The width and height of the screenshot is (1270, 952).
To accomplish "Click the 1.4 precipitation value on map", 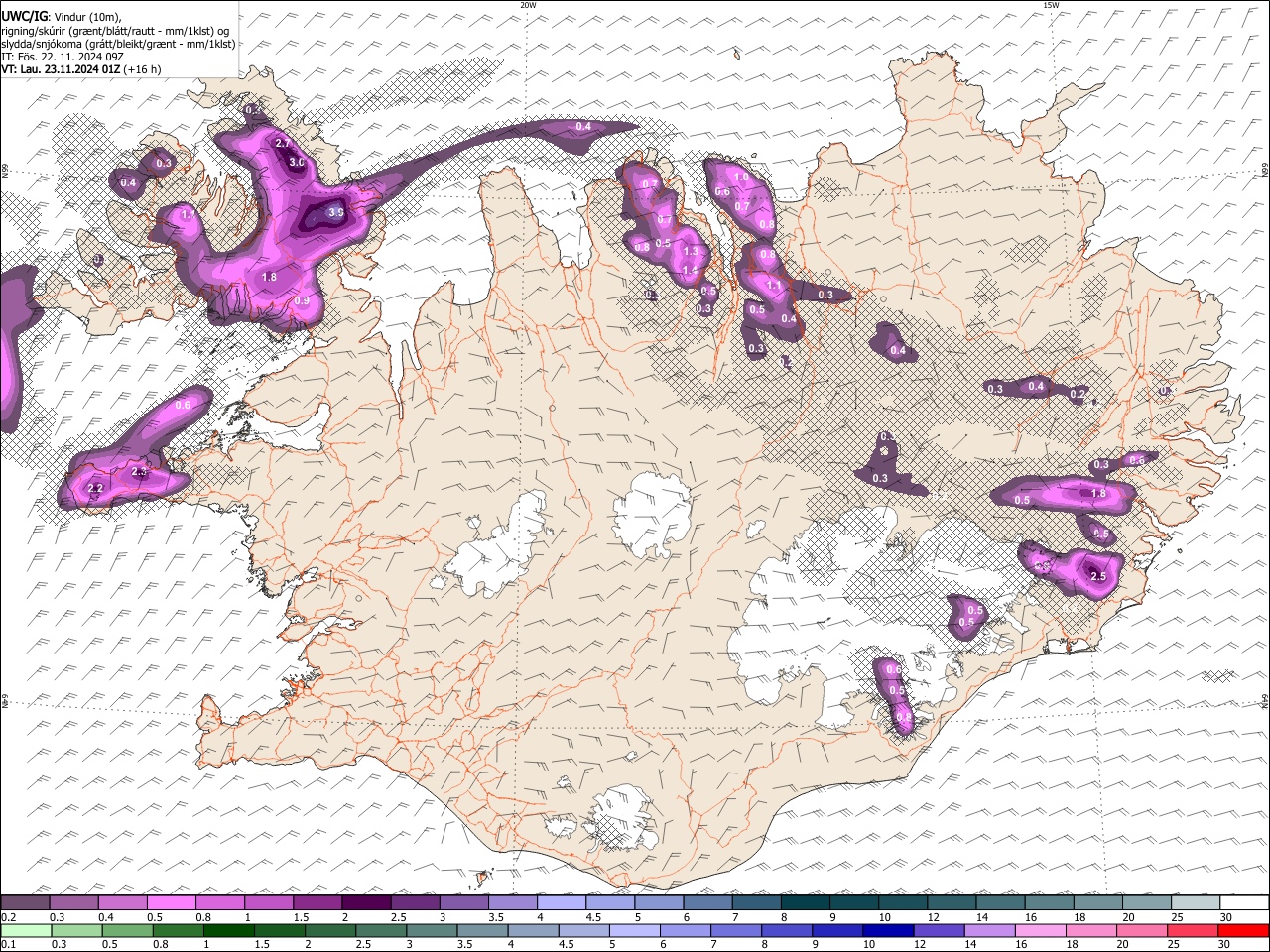I will click(691, 271).
